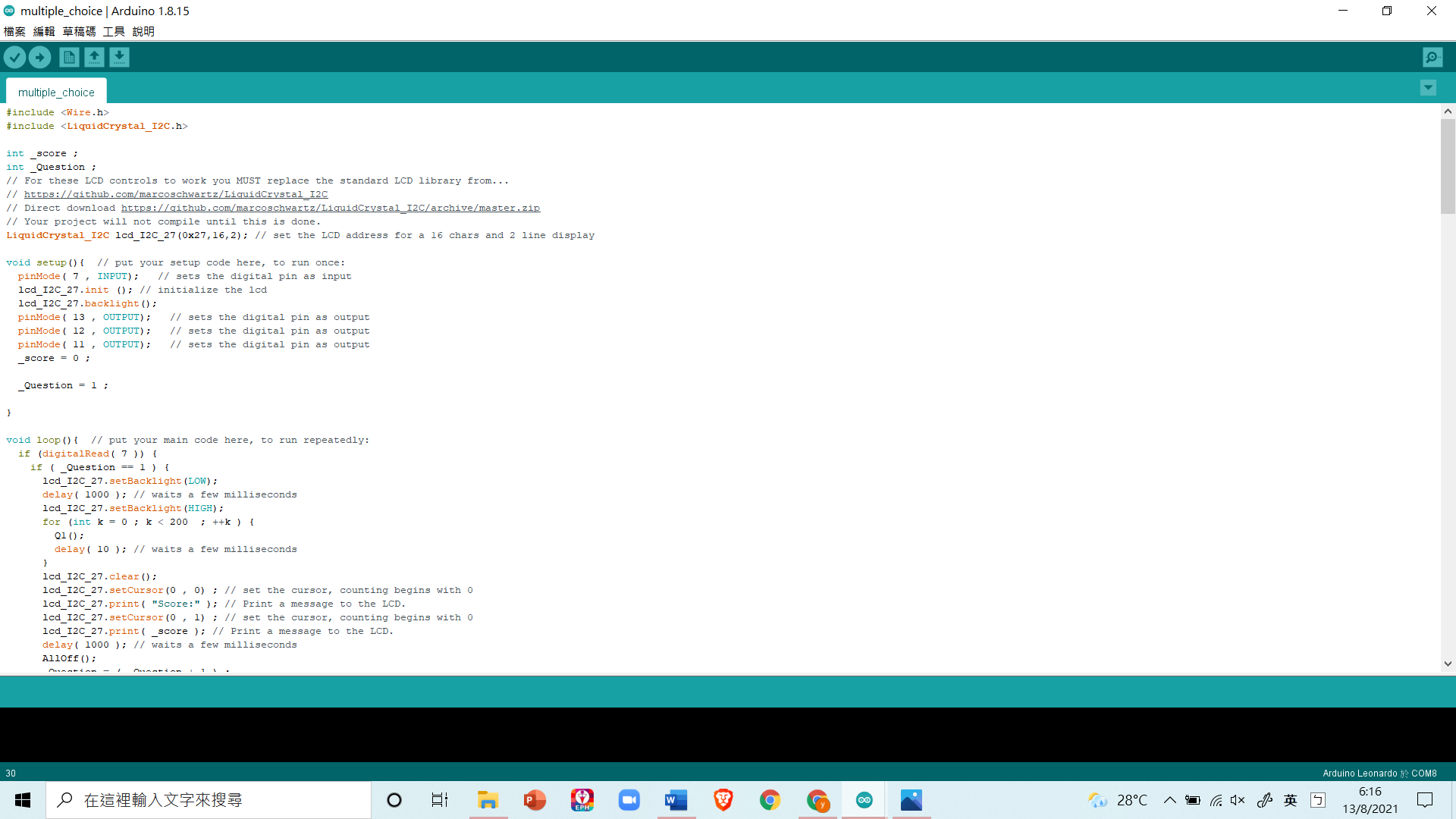The height and width of the screenshot is (819, 1456).
Task: Select the multiple_choice sketch tab
Action: (56, 92)
